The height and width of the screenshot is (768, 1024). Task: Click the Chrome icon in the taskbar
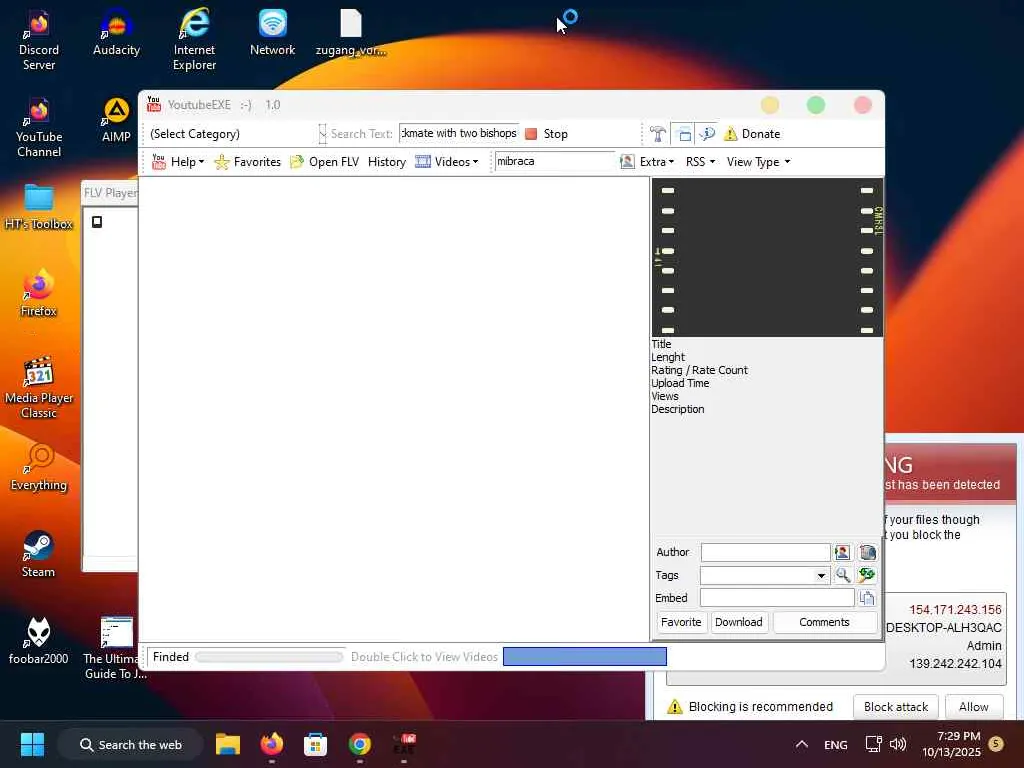click(359, 744)
